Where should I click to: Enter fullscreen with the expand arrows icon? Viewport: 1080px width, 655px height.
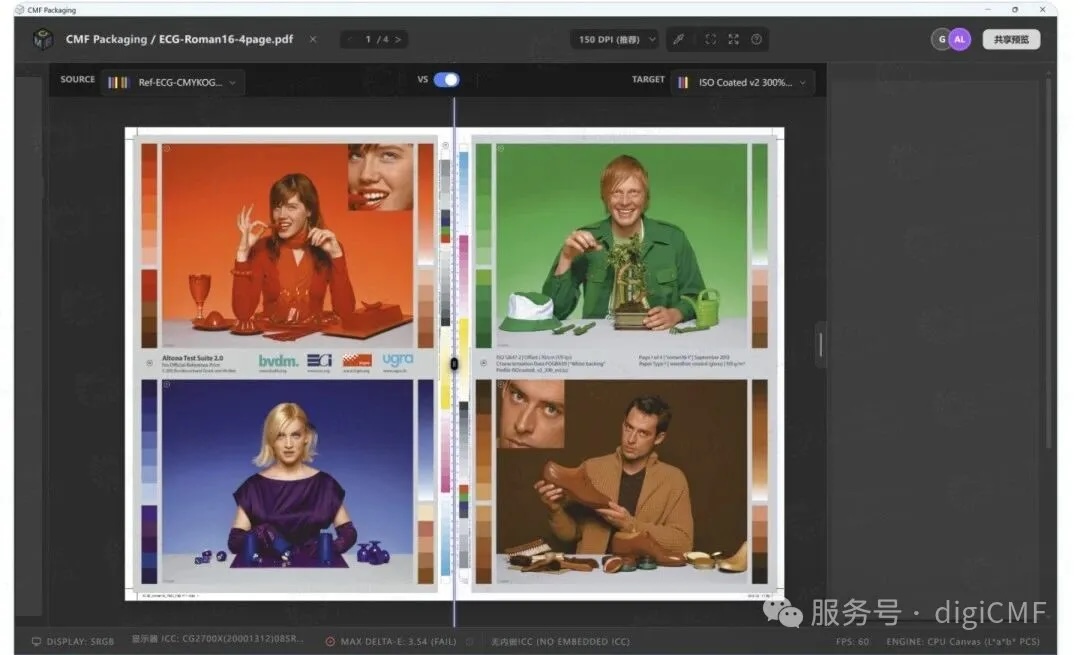(x=734, y=39)
